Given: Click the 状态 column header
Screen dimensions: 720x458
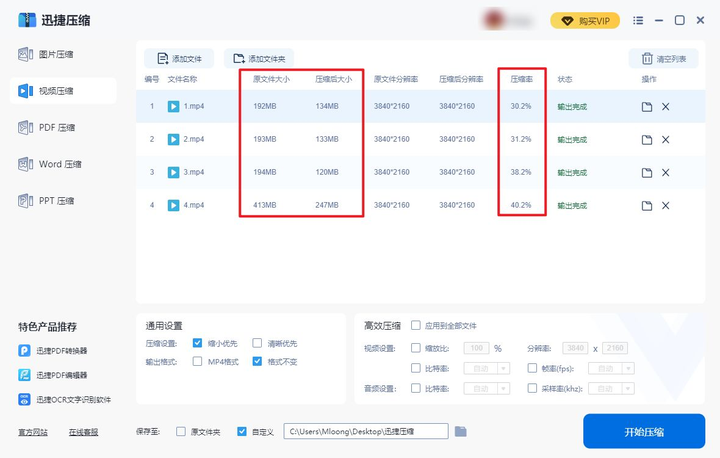Looking at the screenshot, I should 565,79.
